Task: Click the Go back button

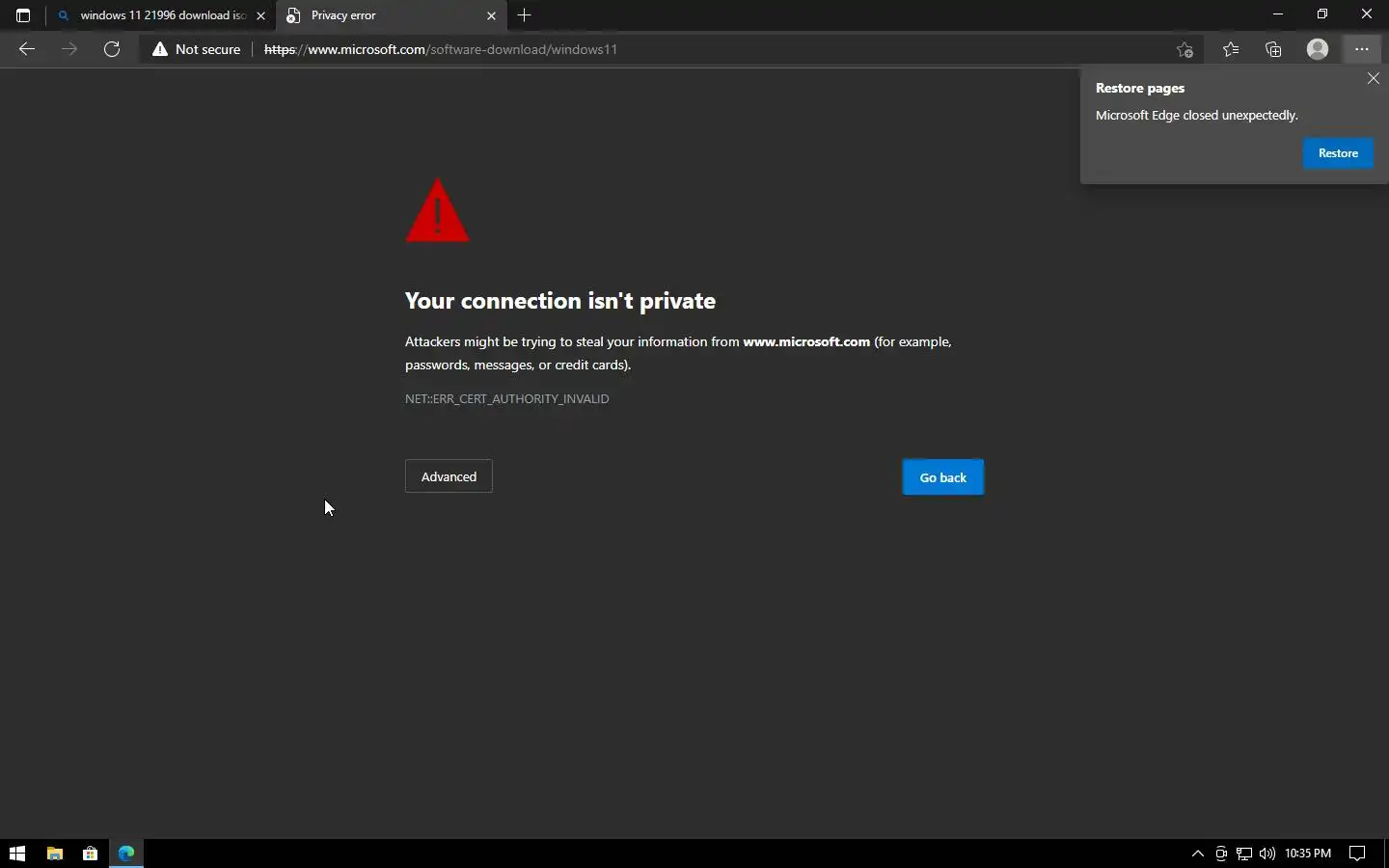Action: click(942, 477)
